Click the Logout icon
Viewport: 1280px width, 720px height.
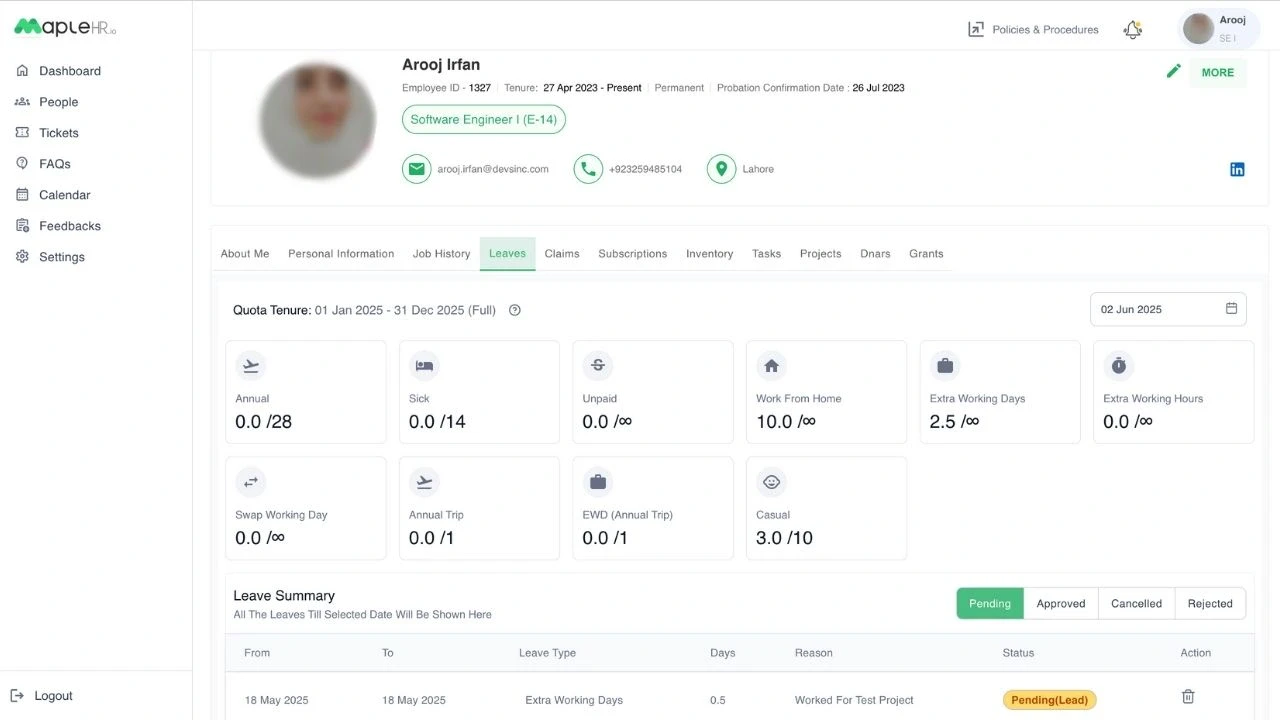(17, 696)
